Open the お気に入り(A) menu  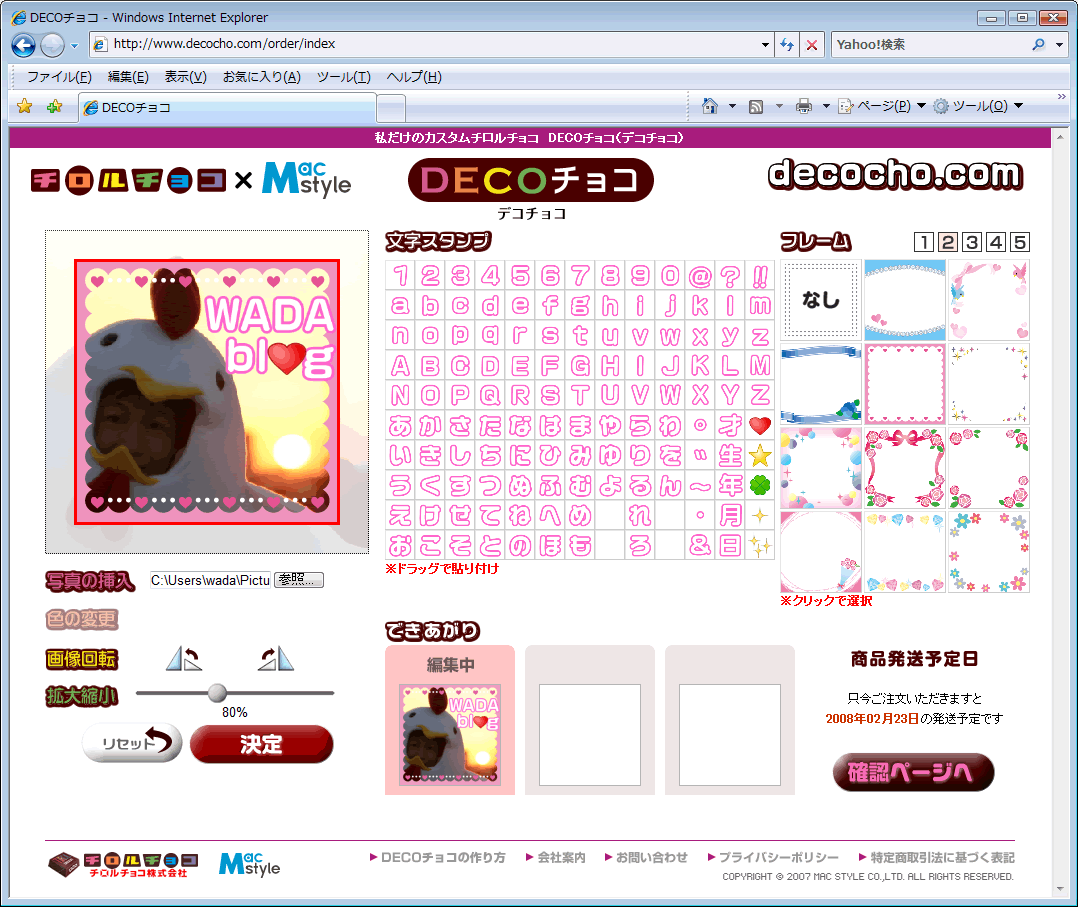(x=261, y=77)
